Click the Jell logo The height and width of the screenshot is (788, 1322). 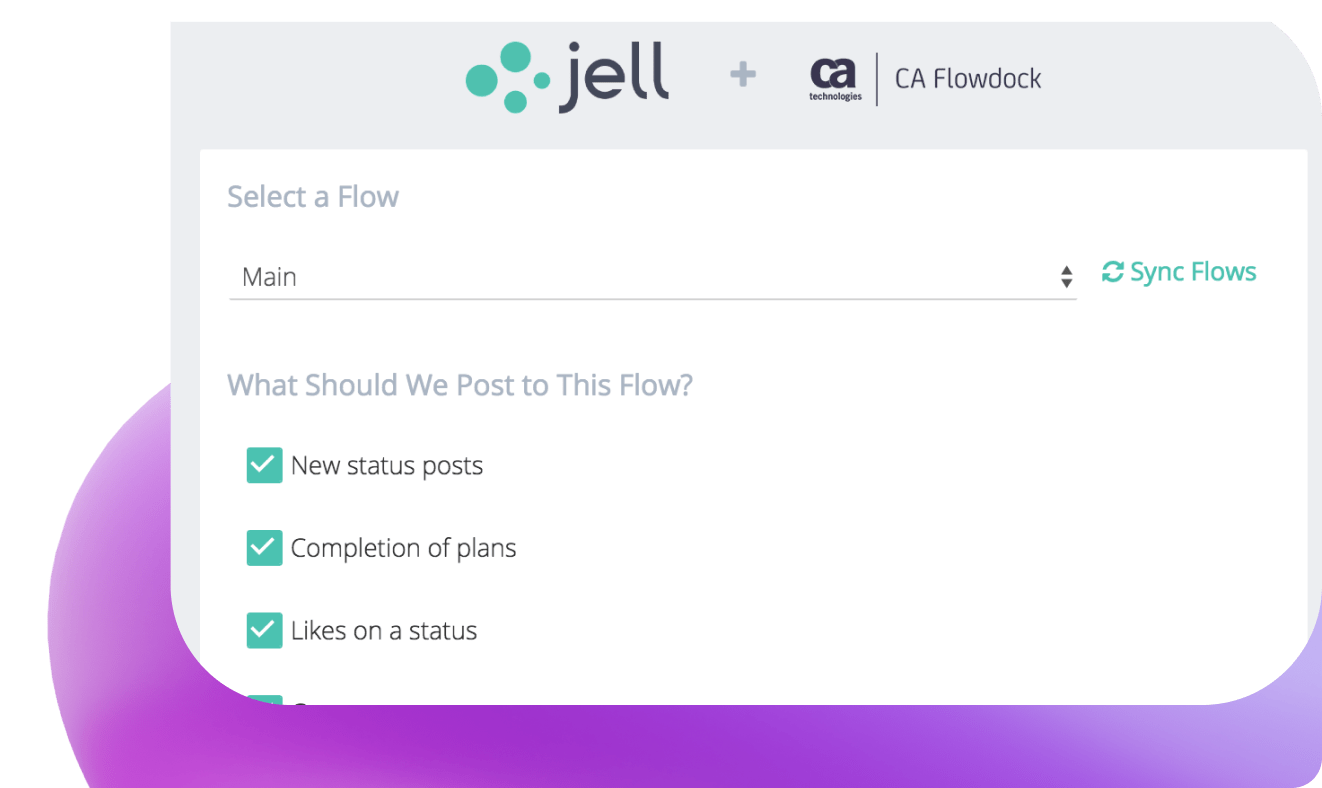pos(567,77)
